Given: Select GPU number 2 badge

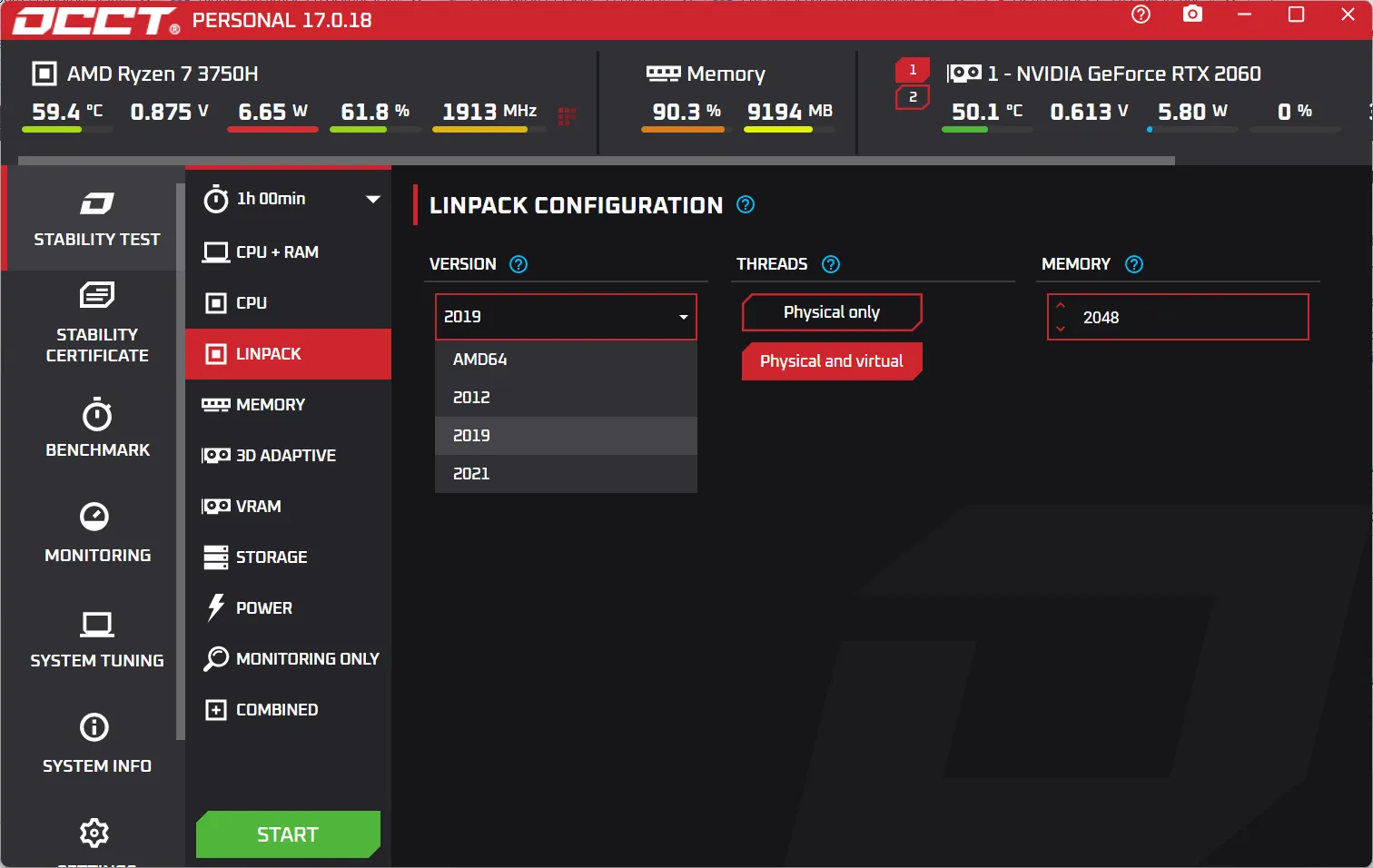Looking at the screenshot, I should click(x=913, y=97).
